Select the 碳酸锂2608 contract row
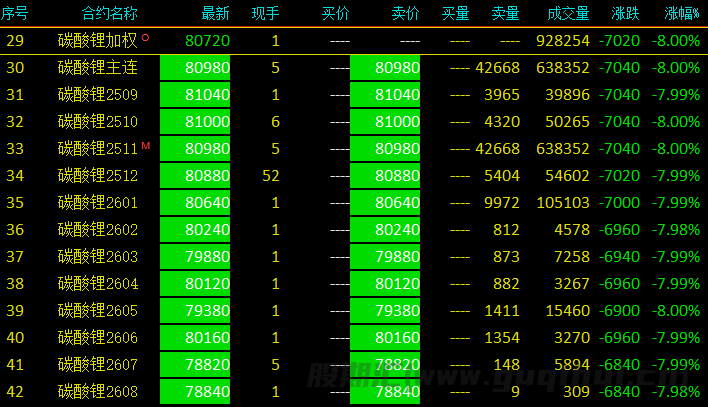Viewport: 708px width, 407px height. pos(96,391)
